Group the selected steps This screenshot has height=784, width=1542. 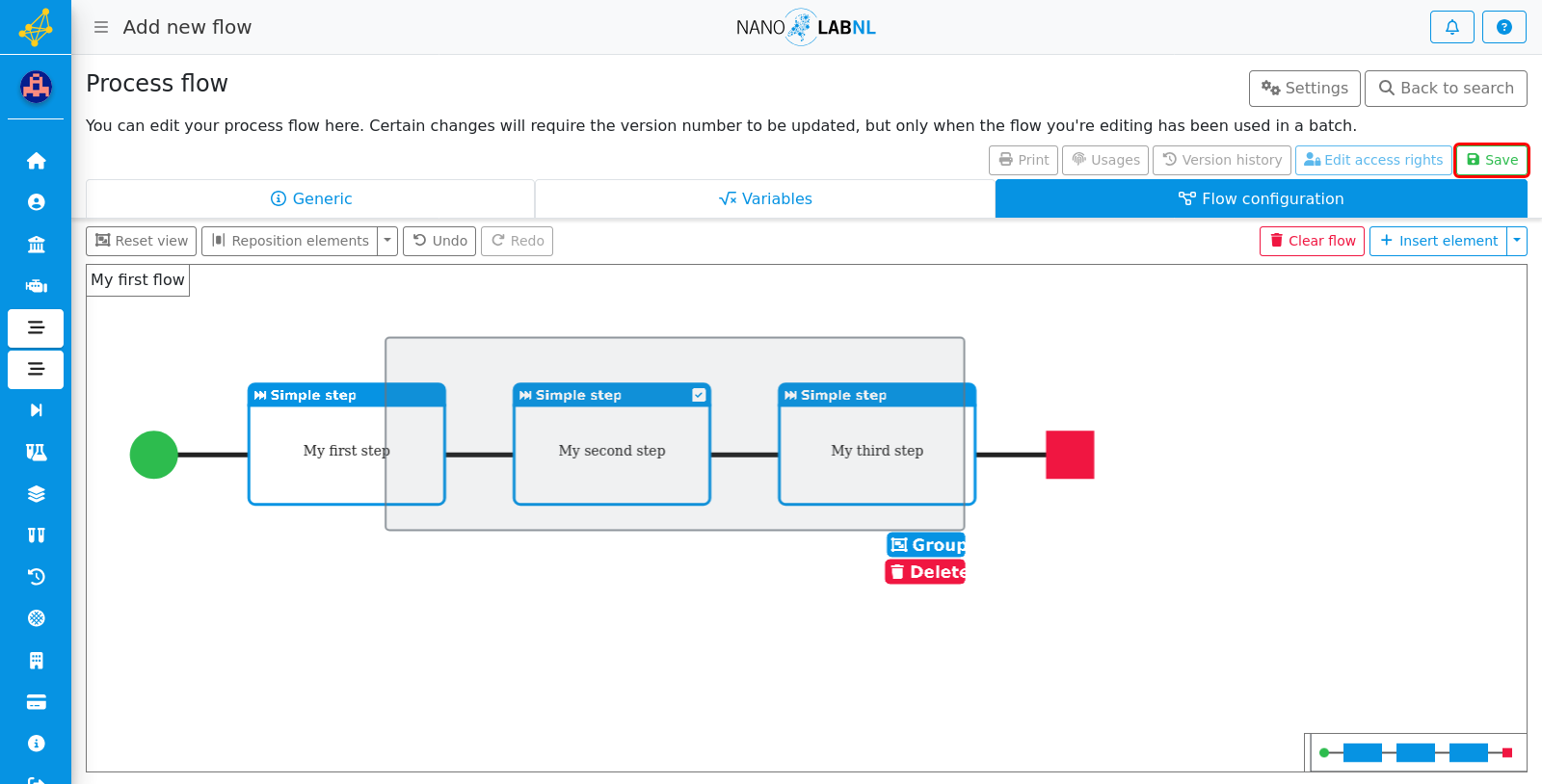[x=926, y=545]
